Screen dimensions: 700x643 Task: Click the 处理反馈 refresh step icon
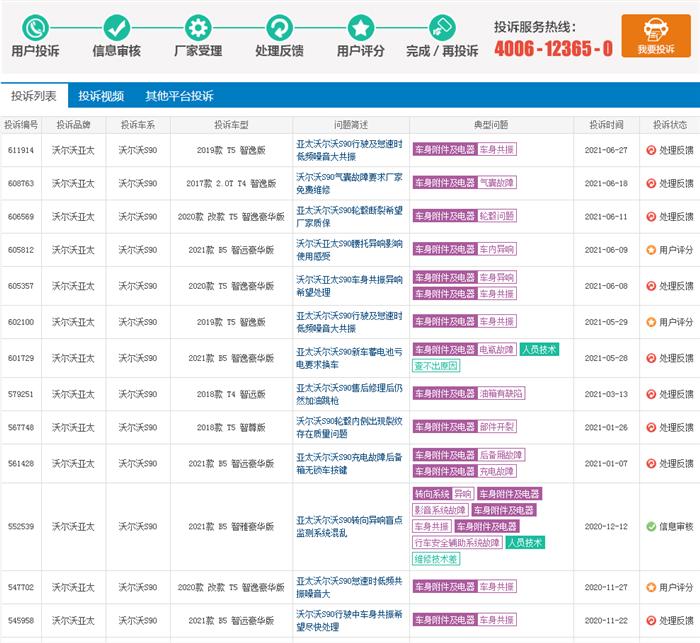coord(279,28)
